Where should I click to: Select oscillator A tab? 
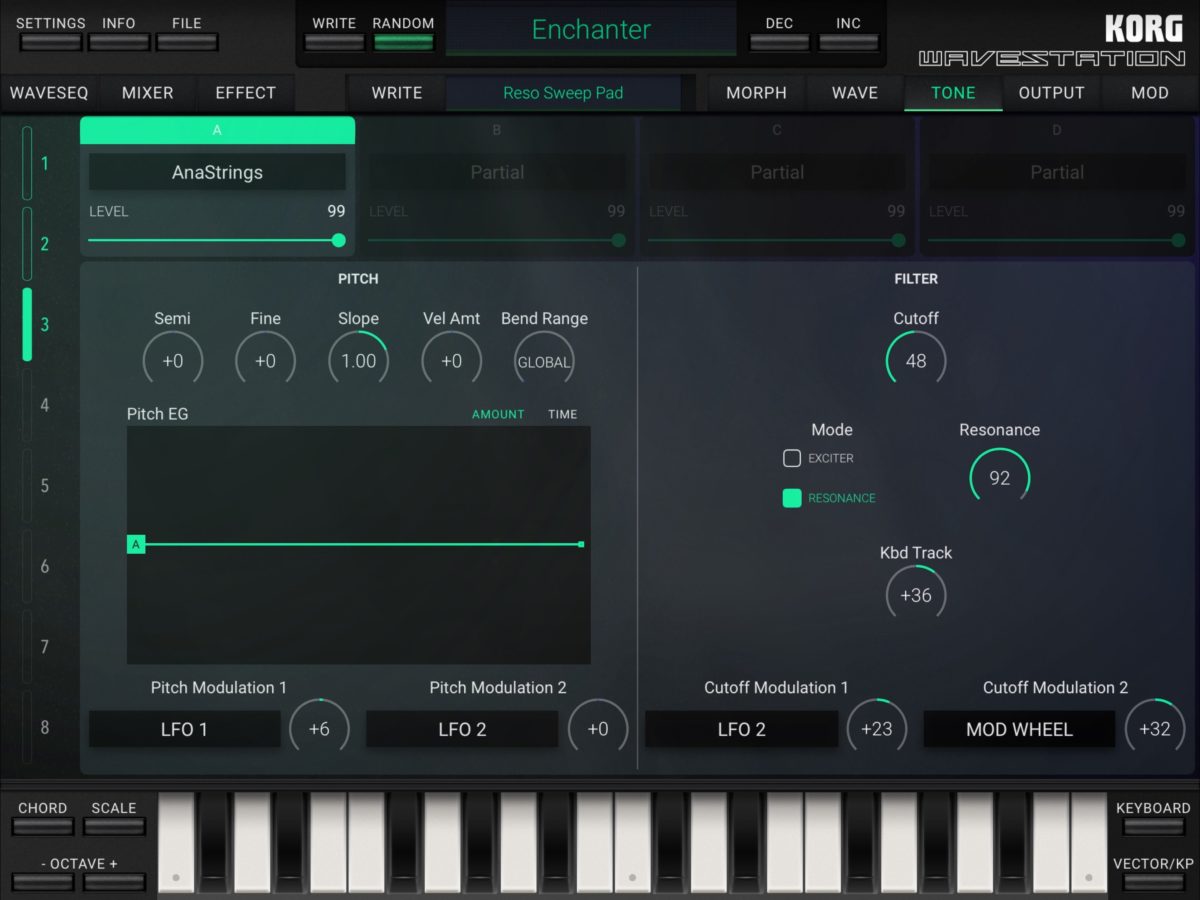tap(217, 130)
